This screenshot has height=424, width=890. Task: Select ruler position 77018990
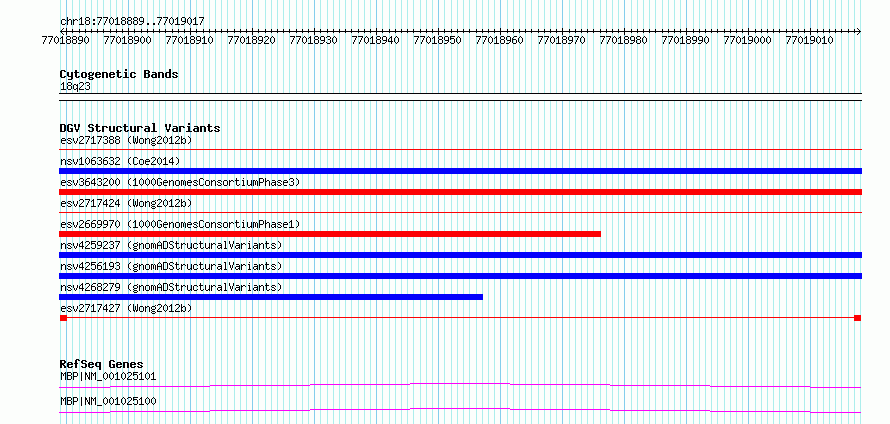click(x=685, y=40)
